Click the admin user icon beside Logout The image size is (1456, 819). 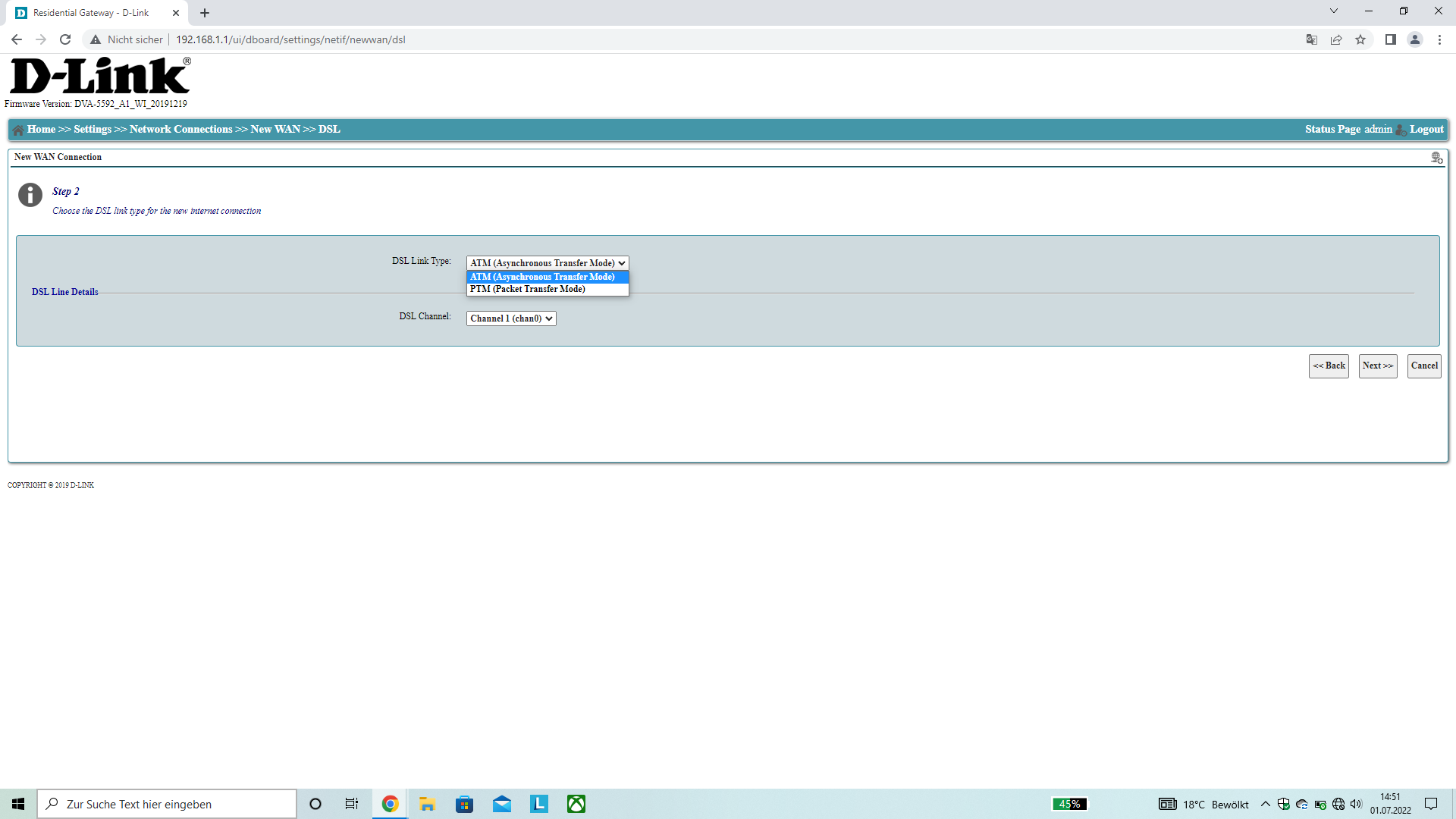pos(1401,130)
